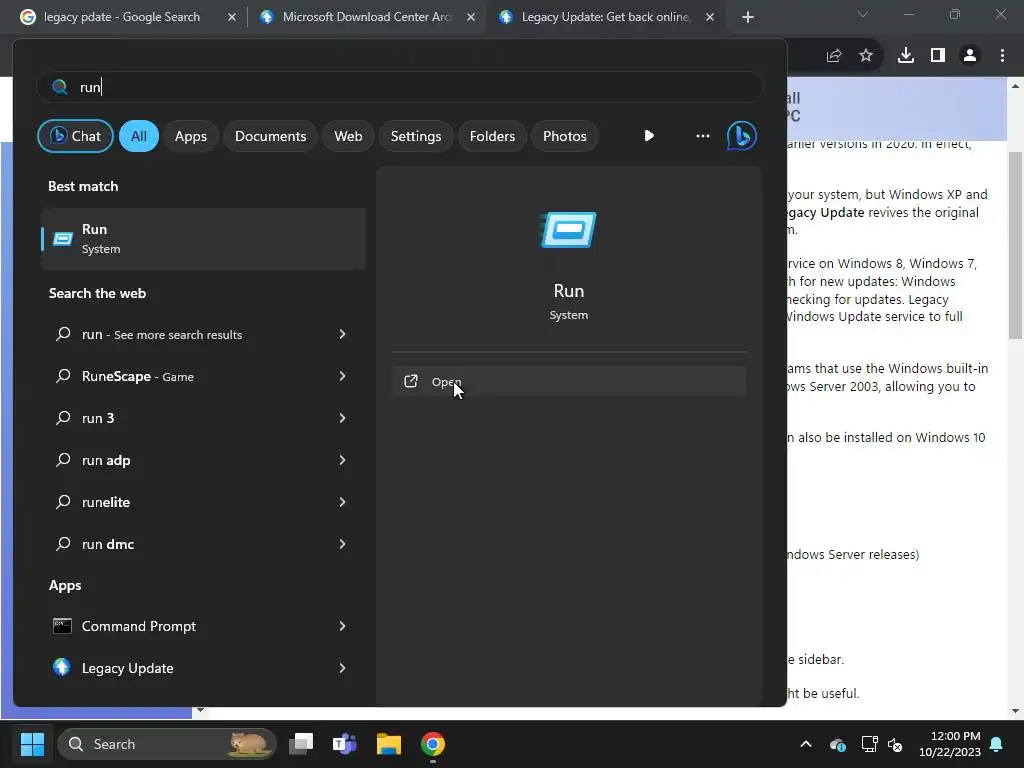Expand the 'run 3' suggestion chevron
1024x768 pixels.
point(342,418)
